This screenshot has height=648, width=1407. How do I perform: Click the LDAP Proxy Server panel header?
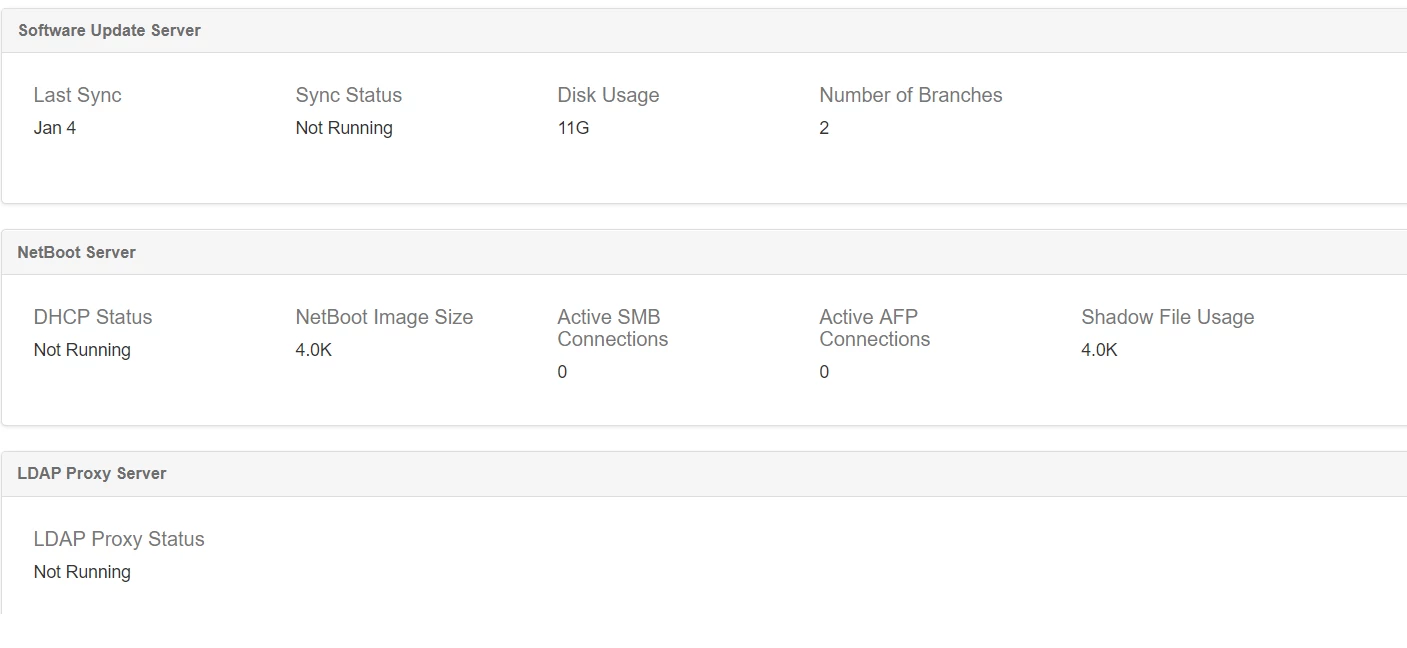pyautogui.click(x=91, y=474)
